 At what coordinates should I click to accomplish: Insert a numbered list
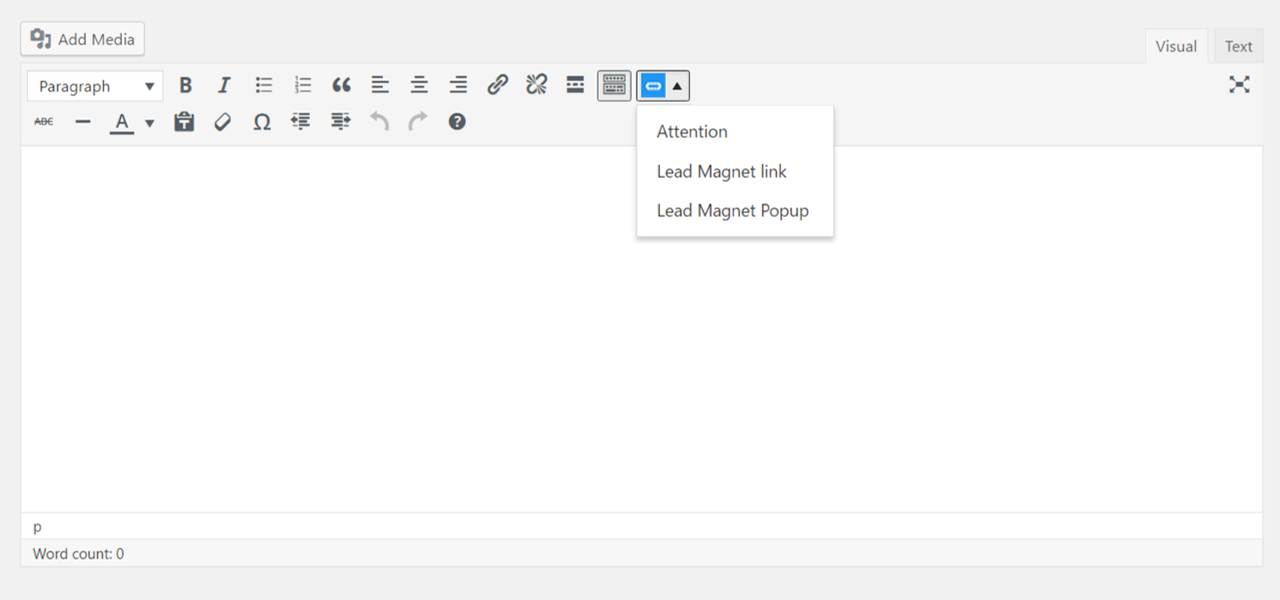coord(302,86)
